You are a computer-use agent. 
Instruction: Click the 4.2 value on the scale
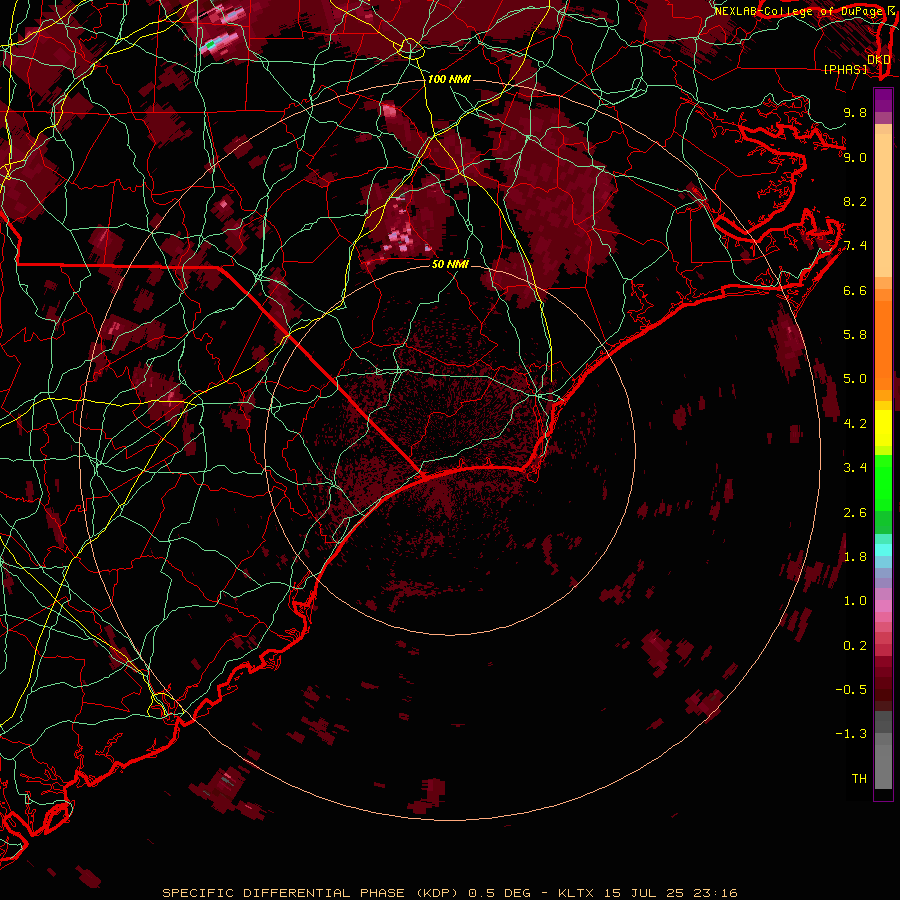(855, 424)
